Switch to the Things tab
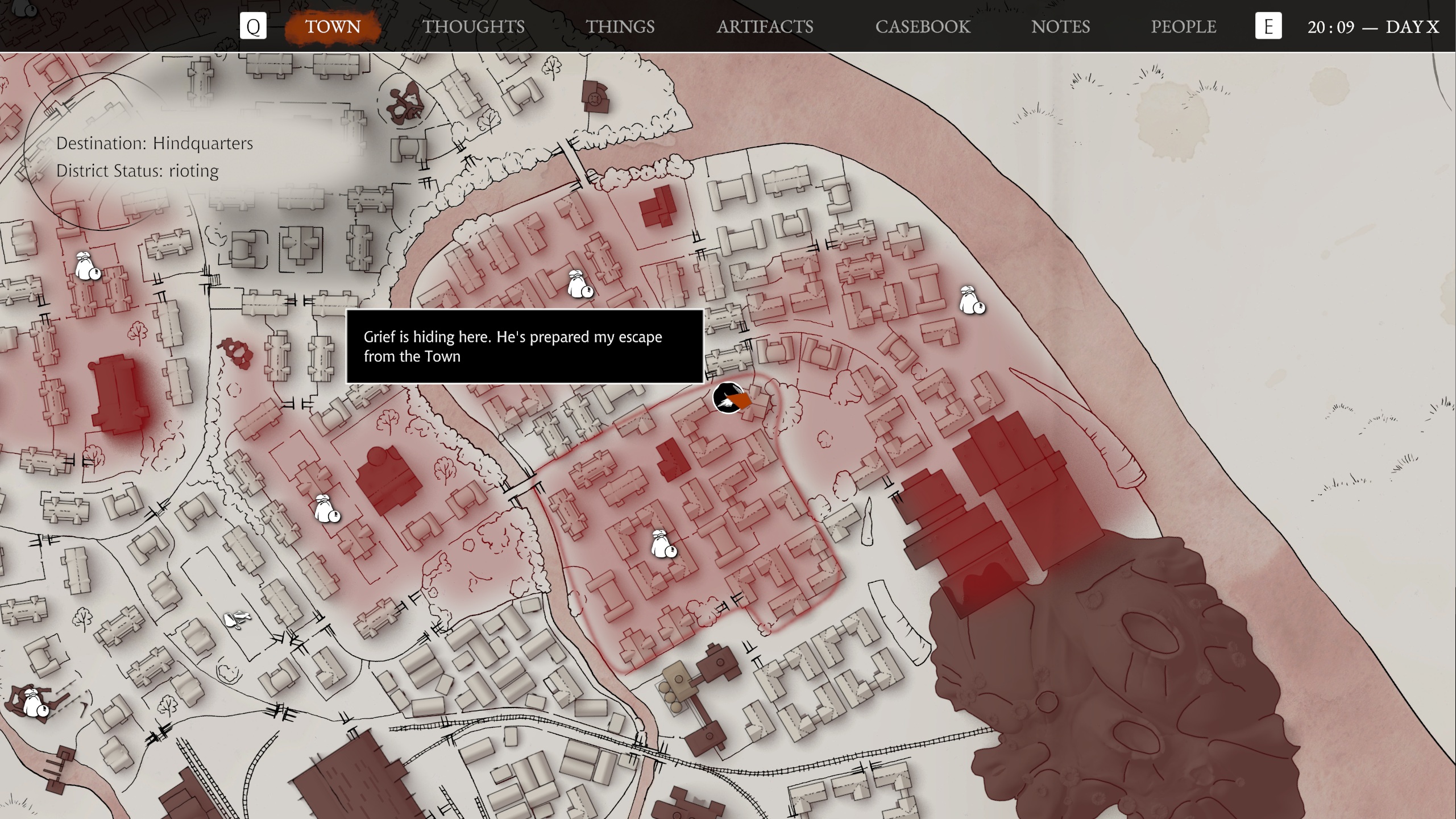This screenshot has width=1456, height=819. coord(620,27)
